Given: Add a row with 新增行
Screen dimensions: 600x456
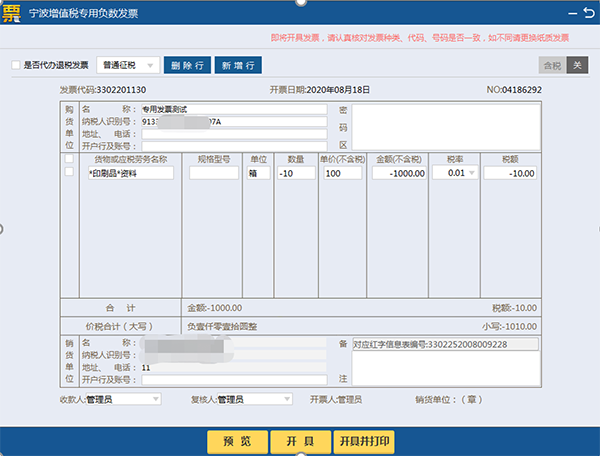Looking at the screenshot, I should (238, 65).
